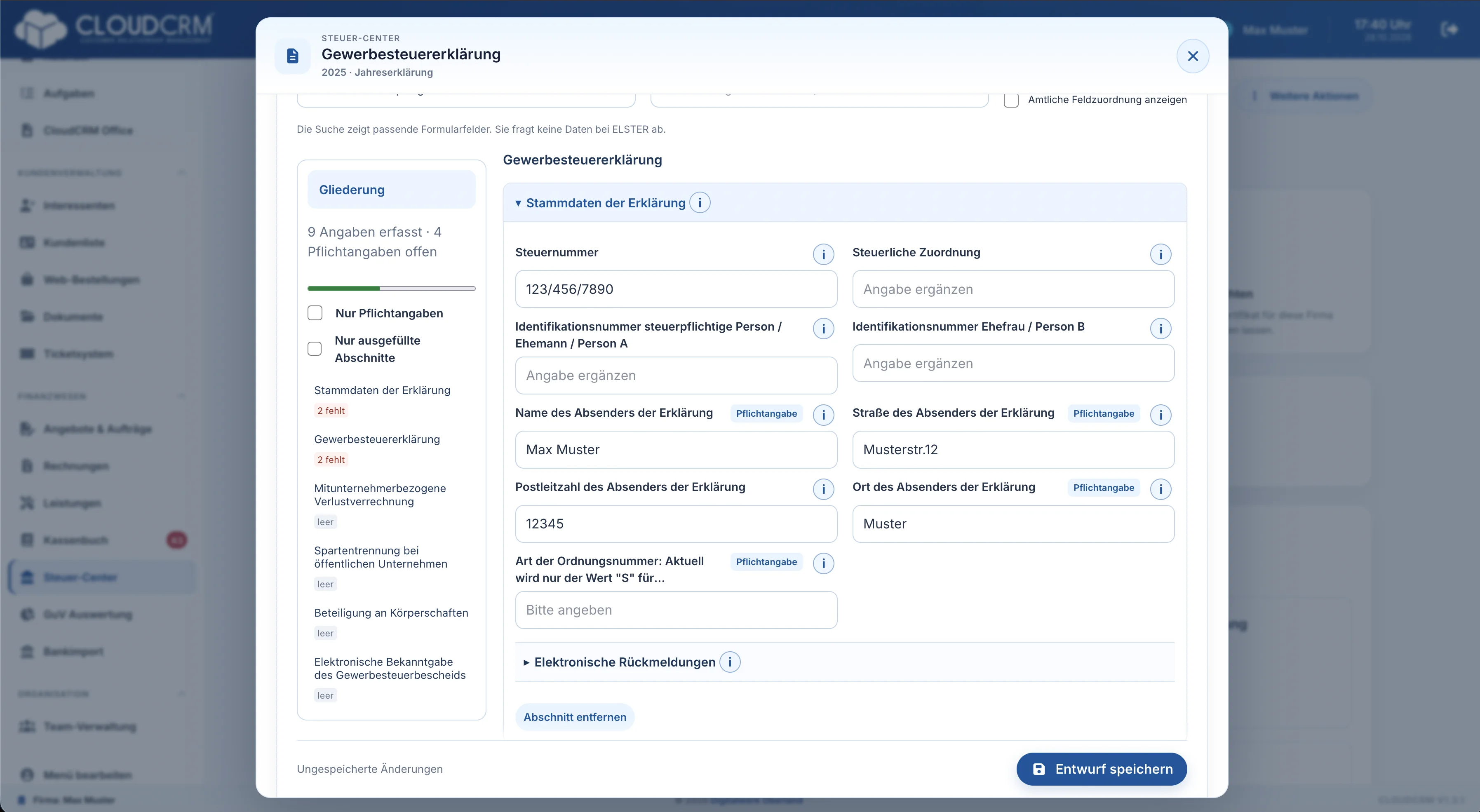Screen dimensions: 1480x812
Task: Select Beteiligung an Körperschaften outline entry
Action: point(391,613)
